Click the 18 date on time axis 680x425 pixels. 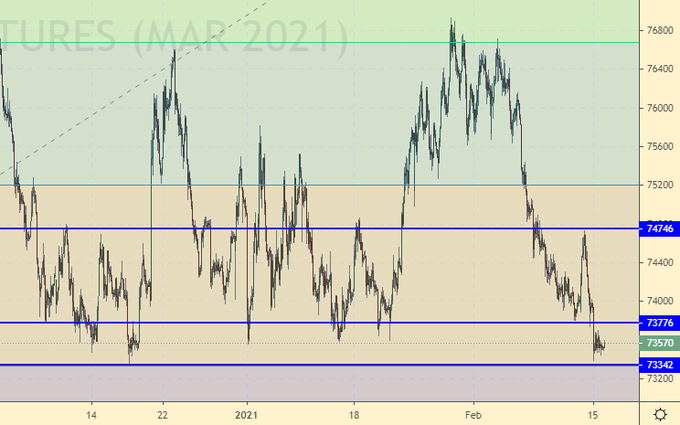(353, 414)
